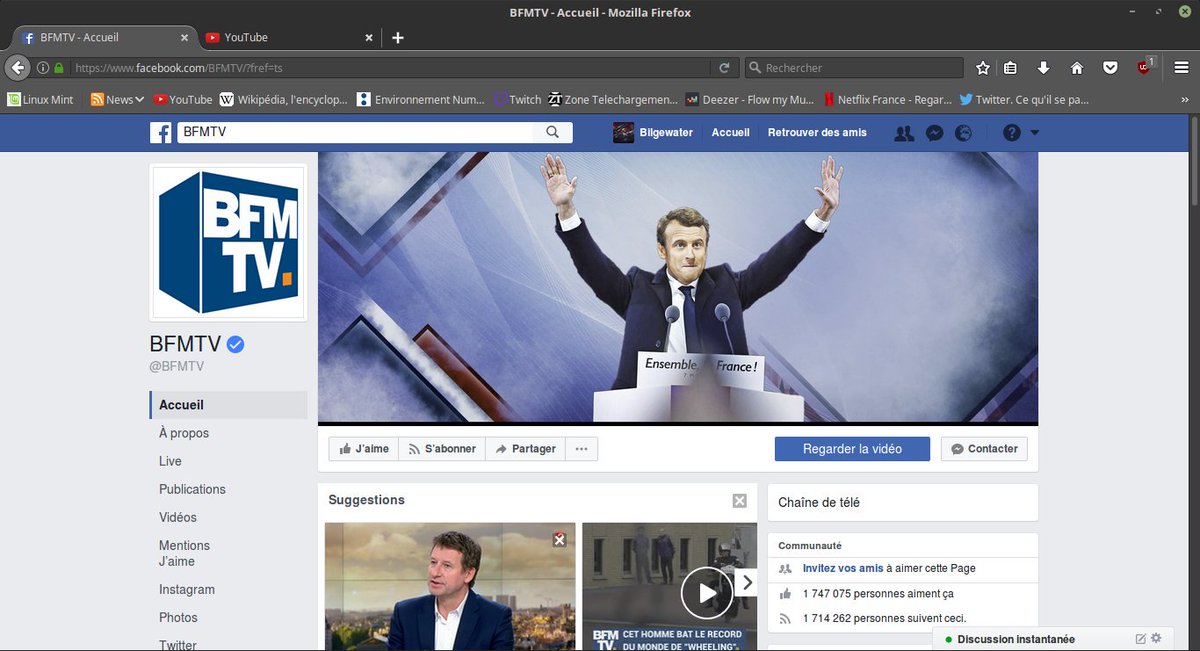
Task: Select the BFMTV - Accueil tab
Action: (x=105, y=37)
